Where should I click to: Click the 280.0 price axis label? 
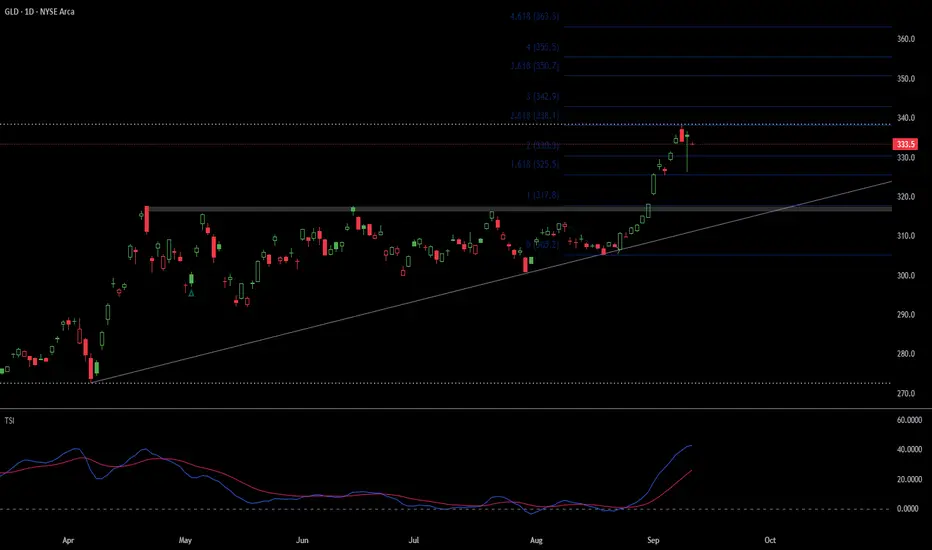tap(905, 354)
